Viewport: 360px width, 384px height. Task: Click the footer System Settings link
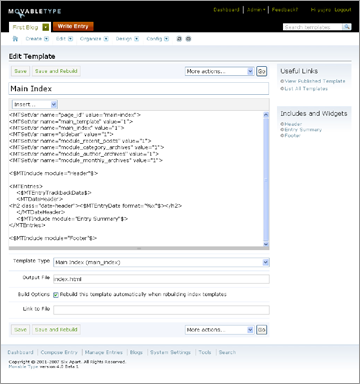(170, 352)
